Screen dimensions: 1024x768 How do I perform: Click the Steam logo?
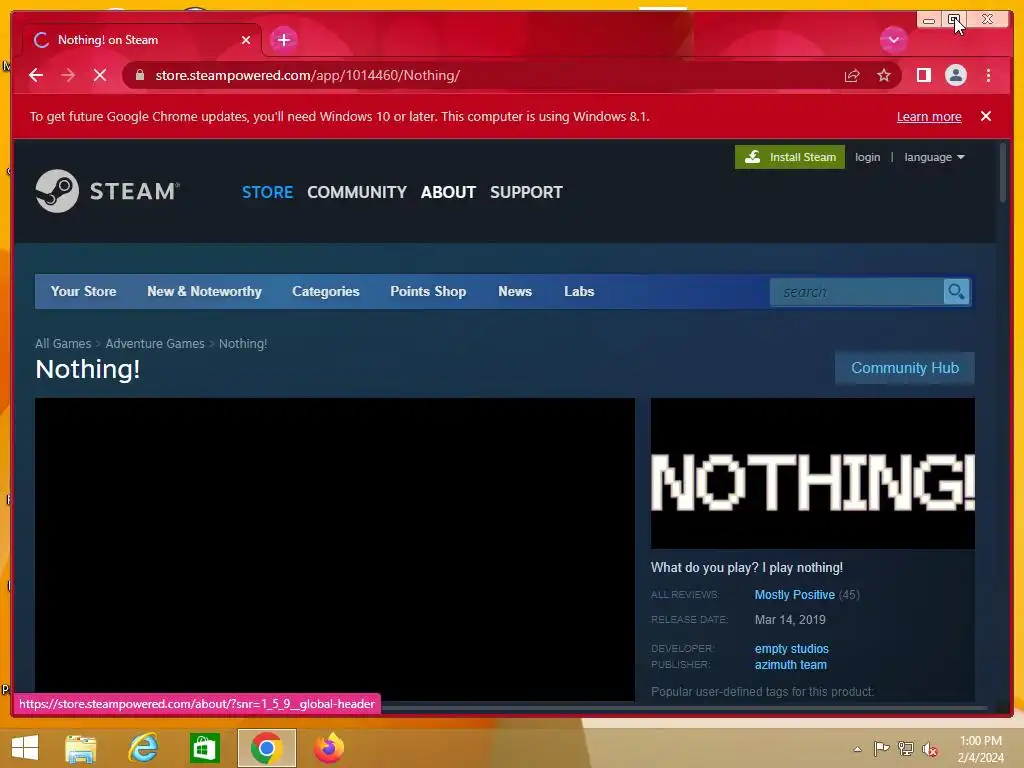pos(108,191)
